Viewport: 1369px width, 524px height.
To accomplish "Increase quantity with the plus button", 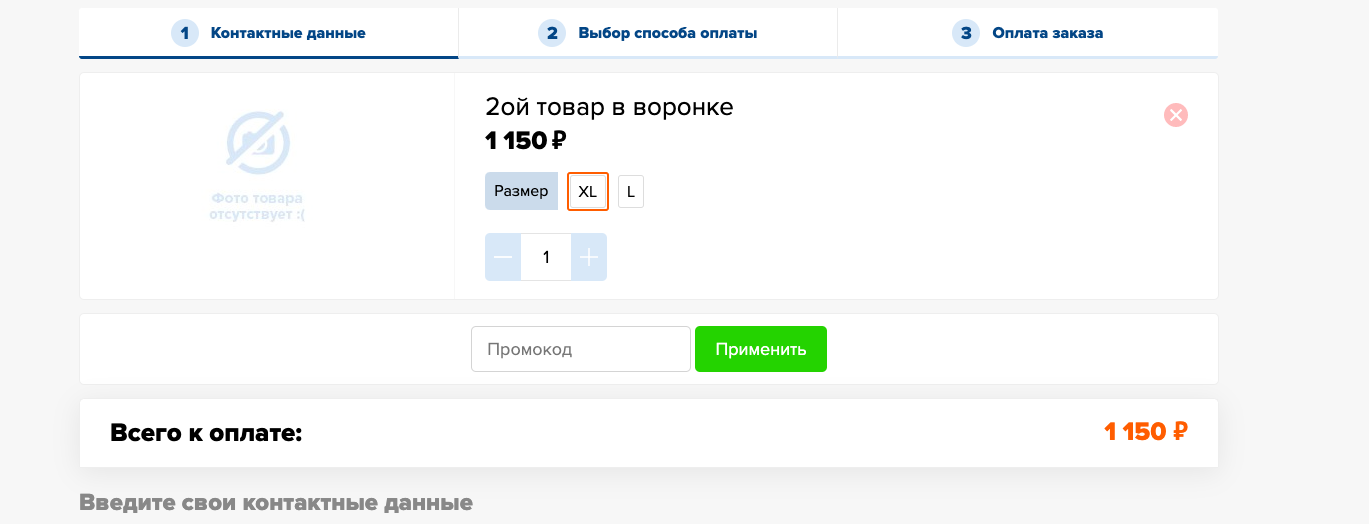I will point(589,257).
